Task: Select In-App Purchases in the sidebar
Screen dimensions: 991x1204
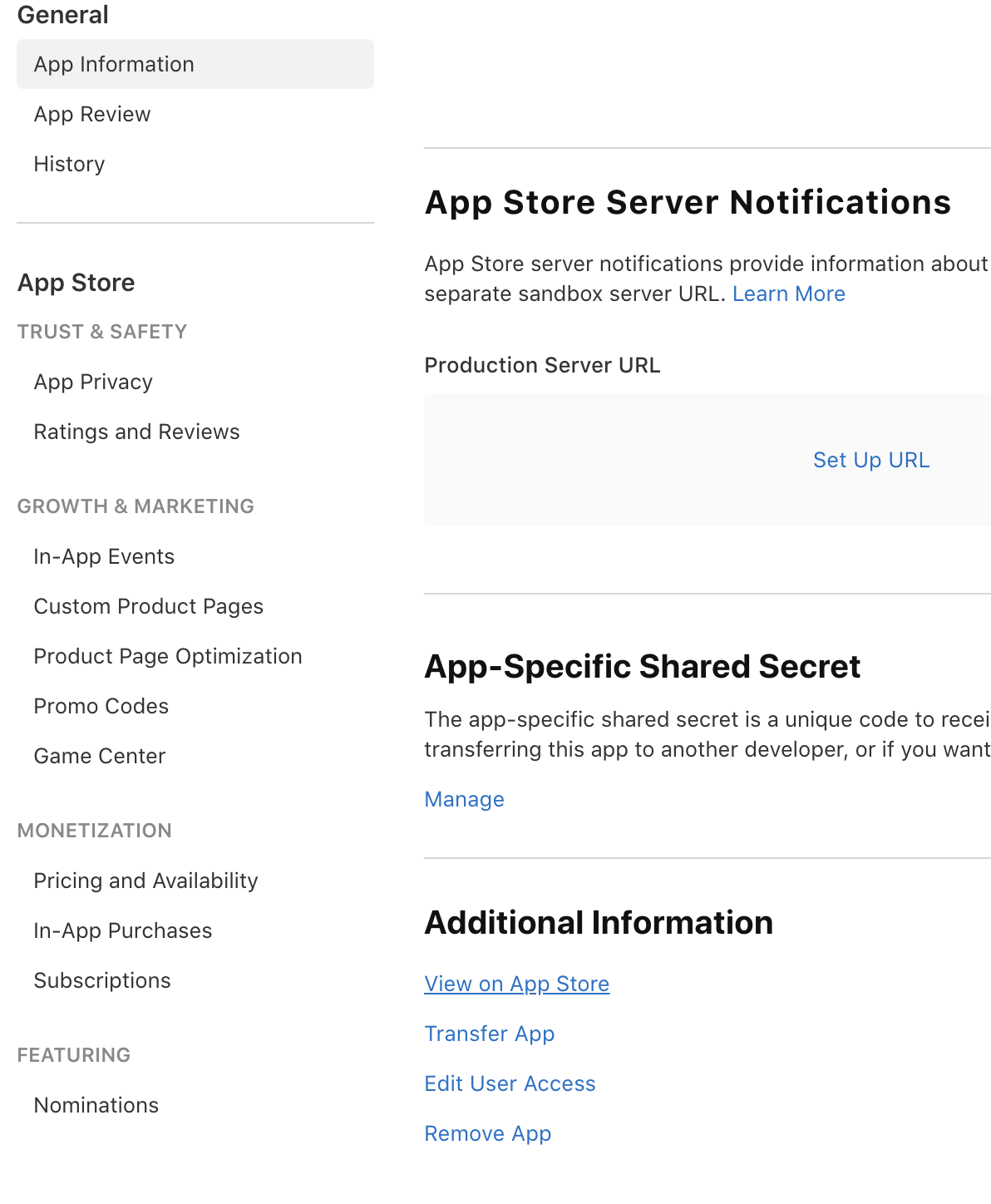Action: pyautogui.click(x=122, y=930)
